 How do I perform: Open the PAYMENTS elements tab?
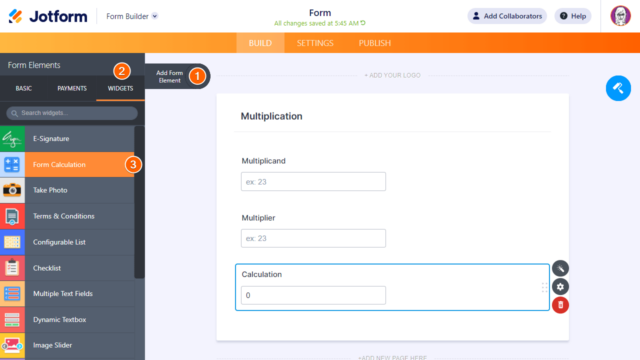pos(72,88)
